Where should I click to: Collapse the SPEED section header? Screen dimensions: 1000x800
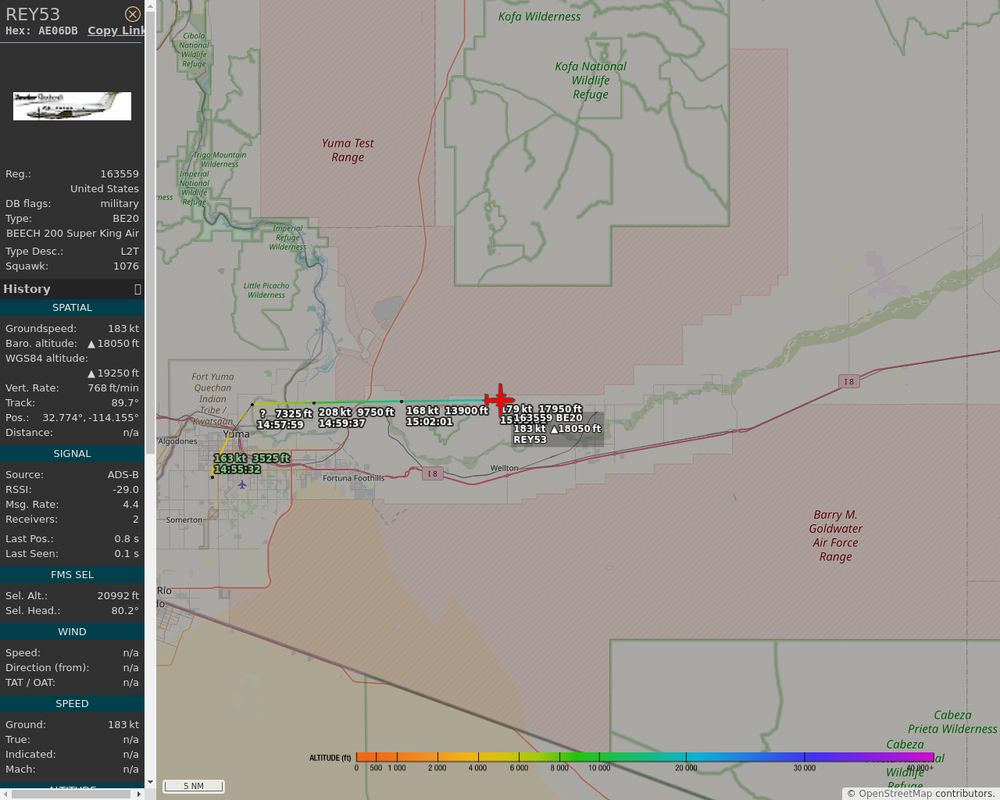point(72,704)
